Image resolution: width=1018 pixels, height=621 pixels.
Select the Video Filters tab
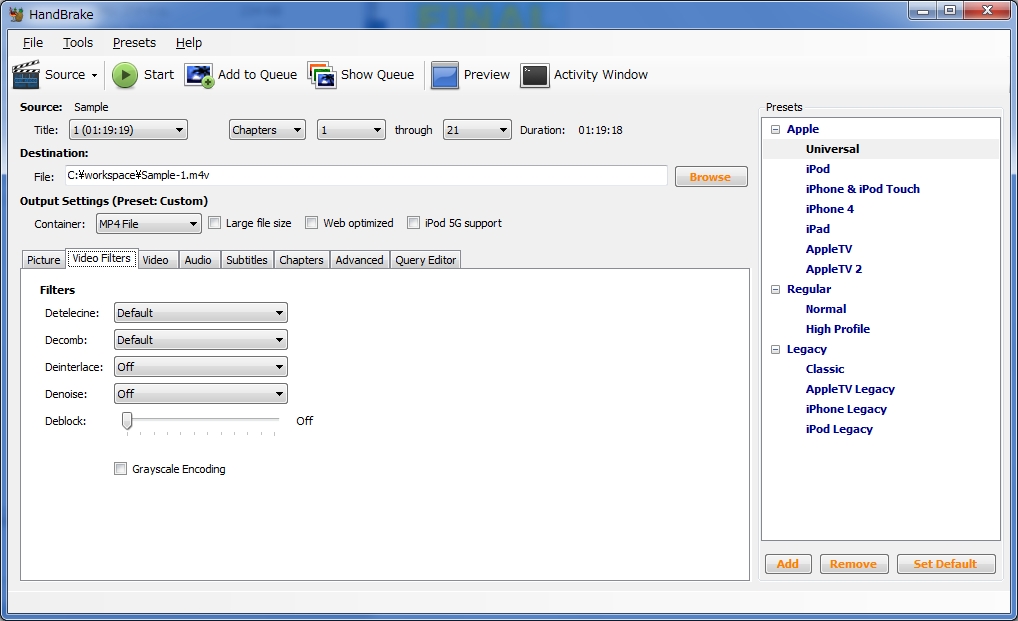tap(101, 258)
